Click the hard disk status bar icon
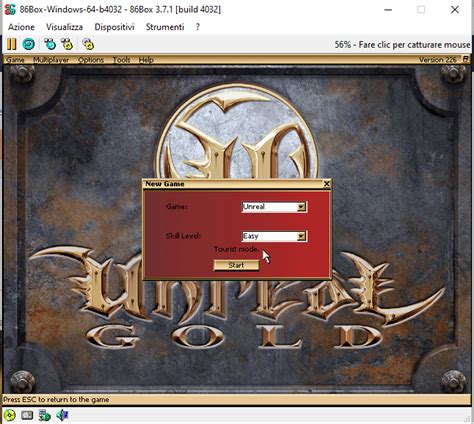Image resolution: width=474 pixels, height=424 pixels. coord(27,415)
